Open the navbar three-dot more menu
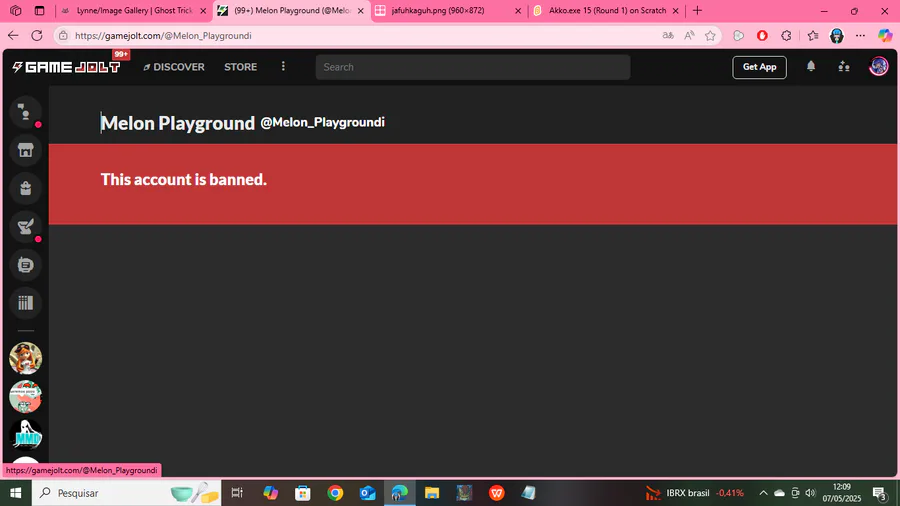Image resolution: width=900 pixels, height=506 pixels. [283, 67]
